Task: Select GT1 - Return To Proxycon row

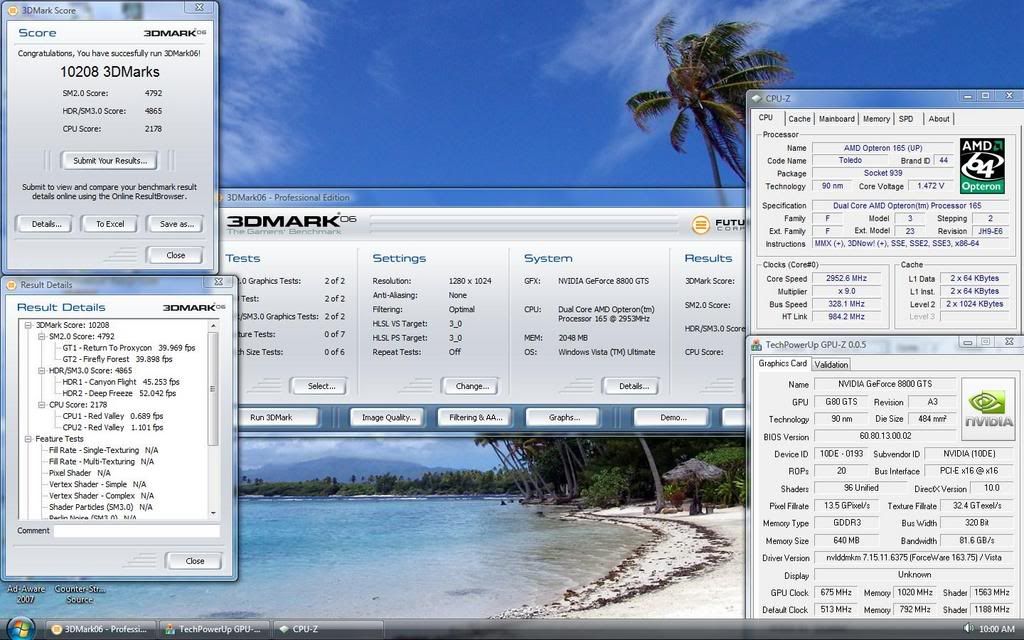Action: (x=129, y=348)
